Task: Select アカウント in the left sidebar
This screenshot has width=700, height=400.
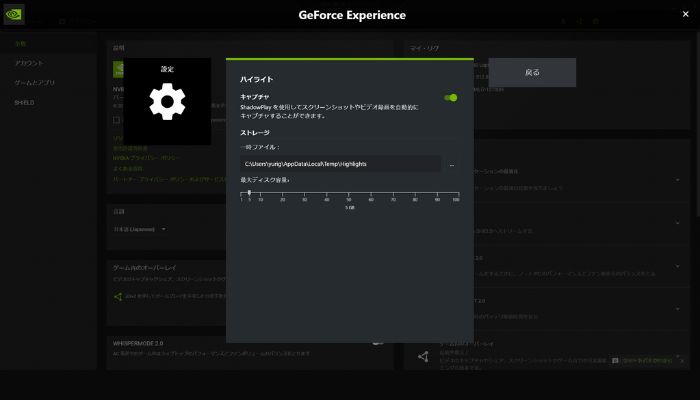Action: pyautogui.click(x=29, y=63)
